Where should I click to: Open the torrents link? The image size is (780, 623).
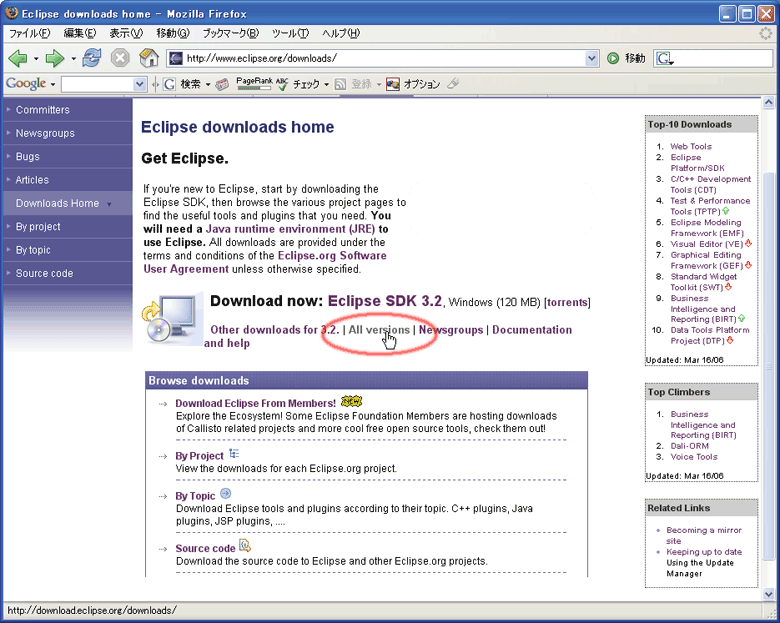[x=567, y=303]
